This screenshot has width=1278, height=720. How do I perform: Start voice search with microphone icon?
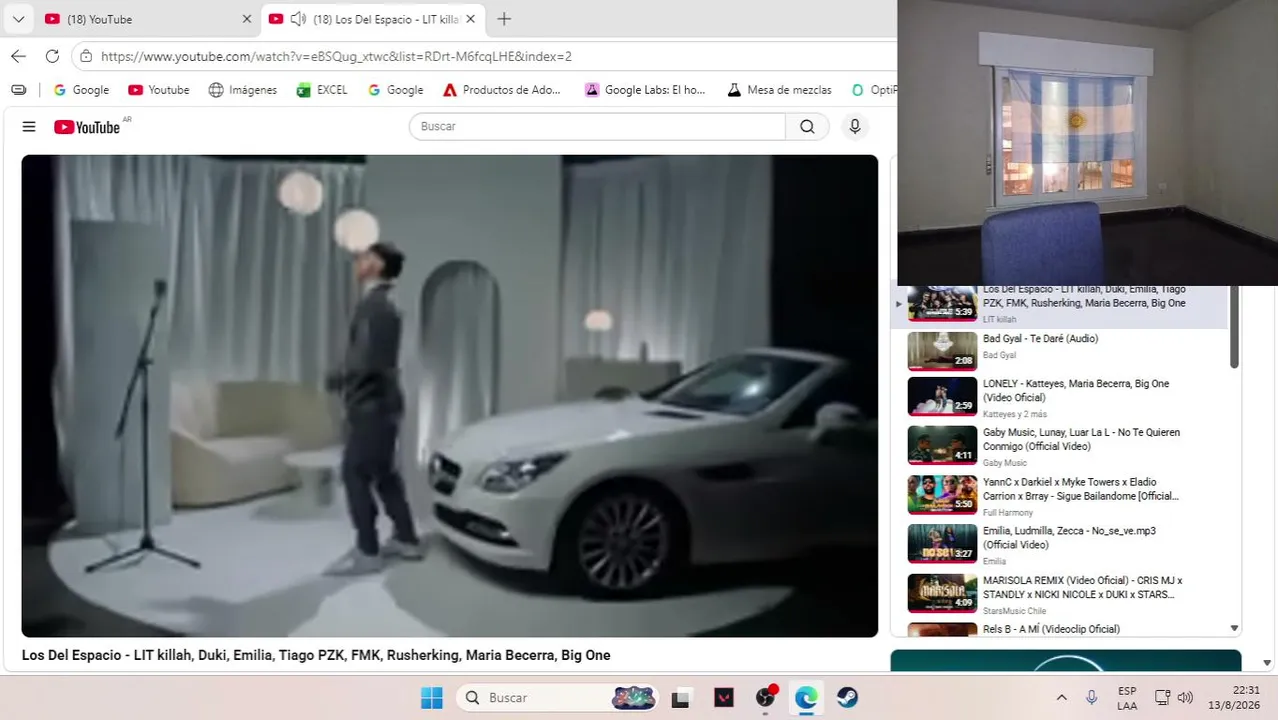(x=854, y=127)
